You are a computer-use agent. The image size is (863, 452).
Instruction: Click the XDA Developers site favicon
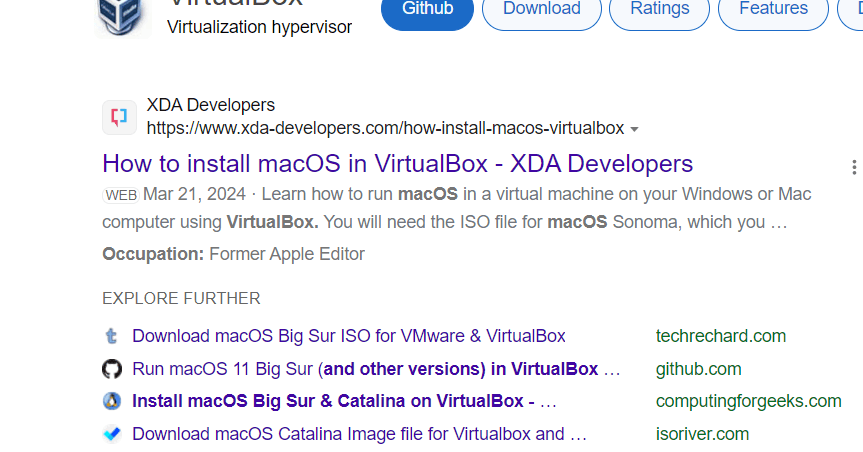click(x=119, y=117)
